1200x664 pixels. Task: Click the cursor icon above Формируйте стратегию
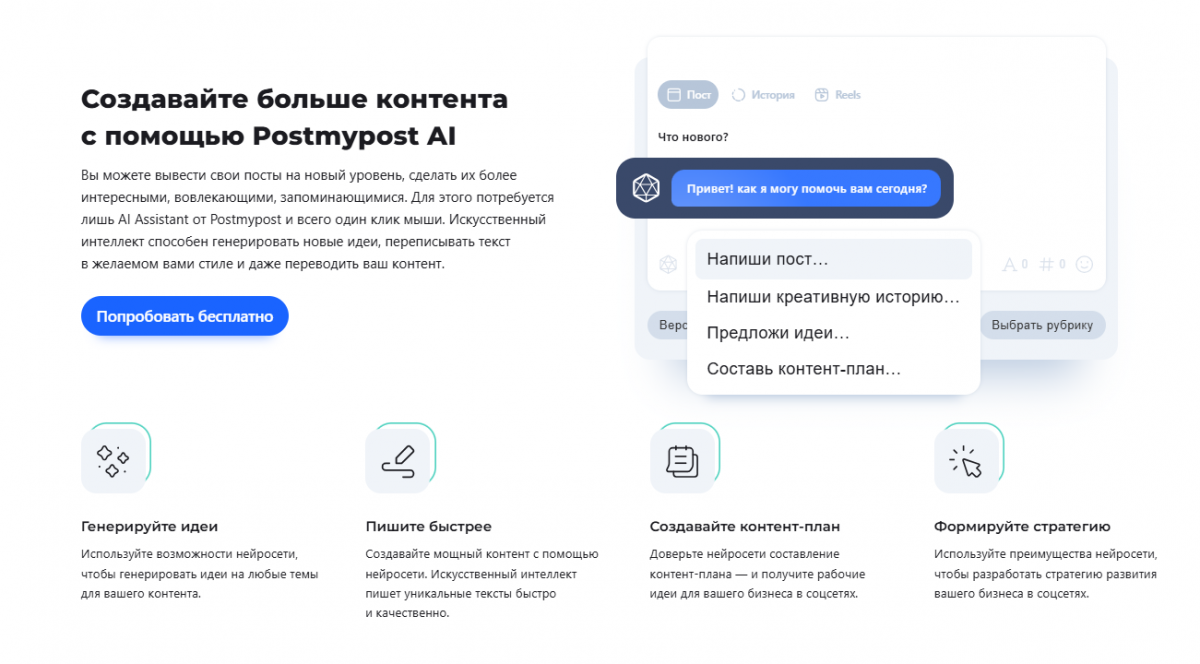pos(967,460)
